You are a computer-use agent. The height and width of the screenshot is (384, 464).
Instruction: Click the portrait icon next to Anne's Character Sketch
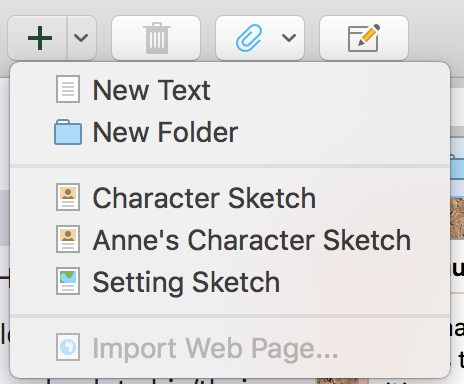click(x=68, y=239)
